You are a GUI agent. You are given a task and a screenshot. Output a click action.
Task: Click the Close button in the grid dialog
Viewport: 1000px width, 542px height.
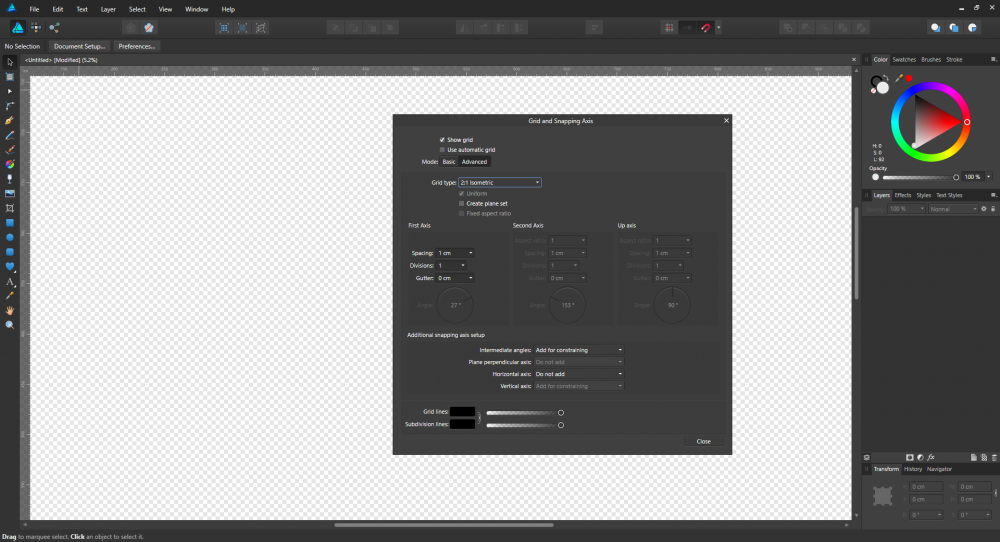coord(703,441)
